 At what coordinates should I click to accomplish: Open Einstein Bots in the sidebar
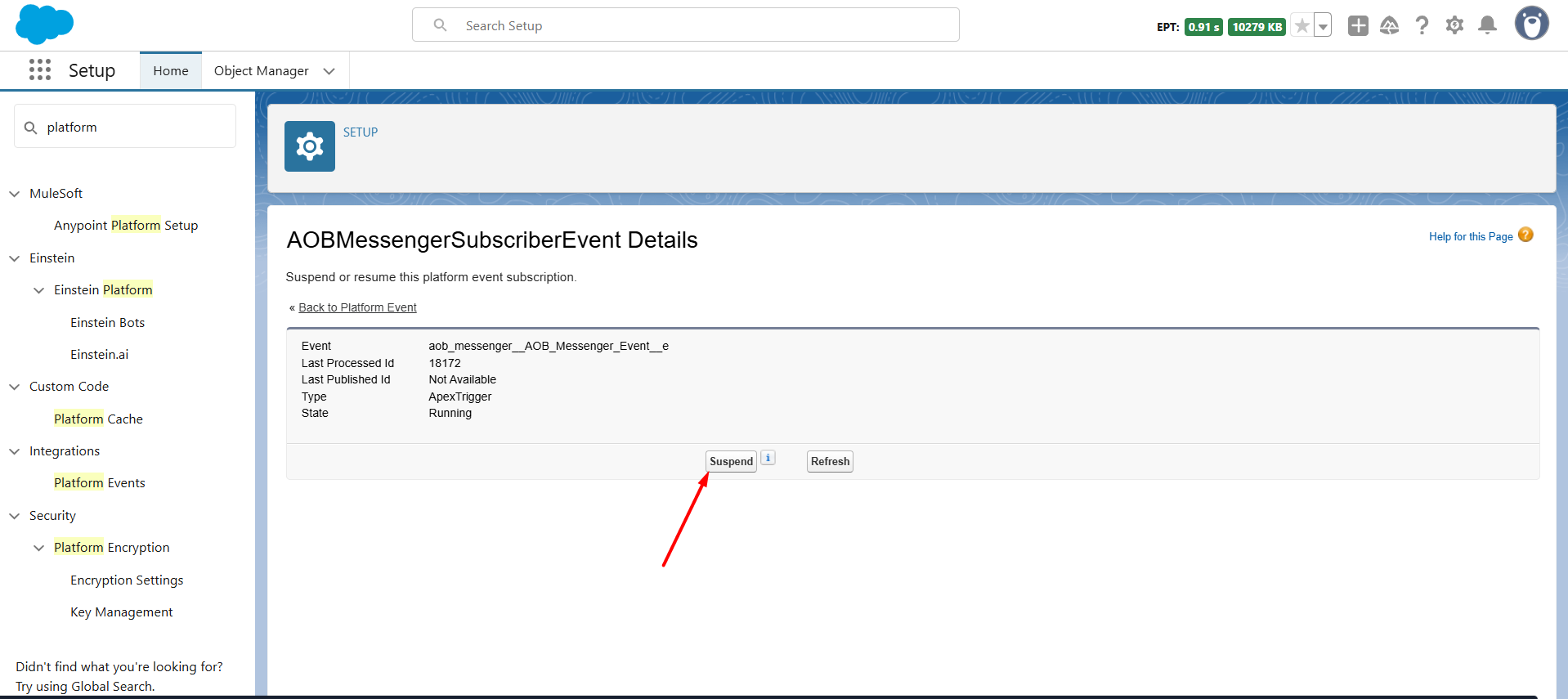pyautogui.click(x=107, y=323)
